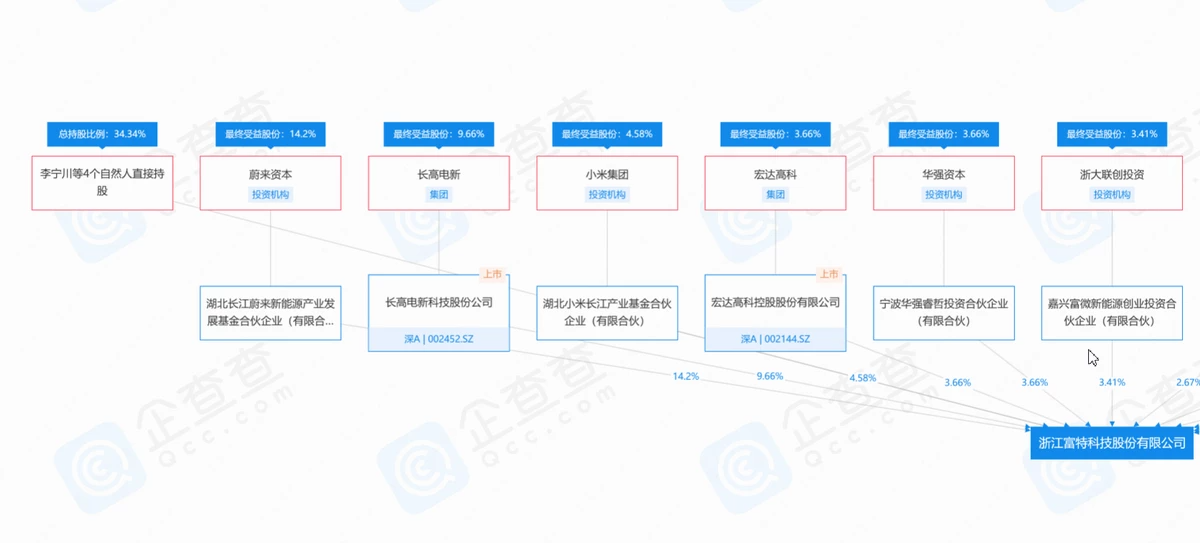Click the 投资机构 tag under 浙大联创投资
Screen dimensions: 1200x543
pos(1111,195)
